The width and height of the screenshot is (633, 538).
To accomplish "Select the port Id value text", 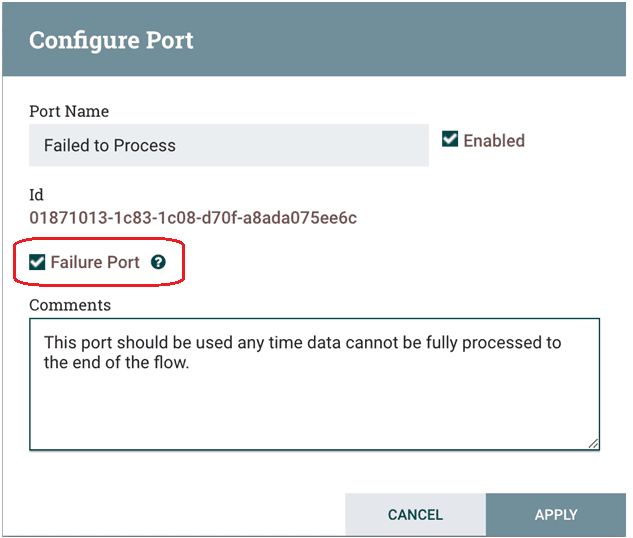I will click(x=193, y=218).
